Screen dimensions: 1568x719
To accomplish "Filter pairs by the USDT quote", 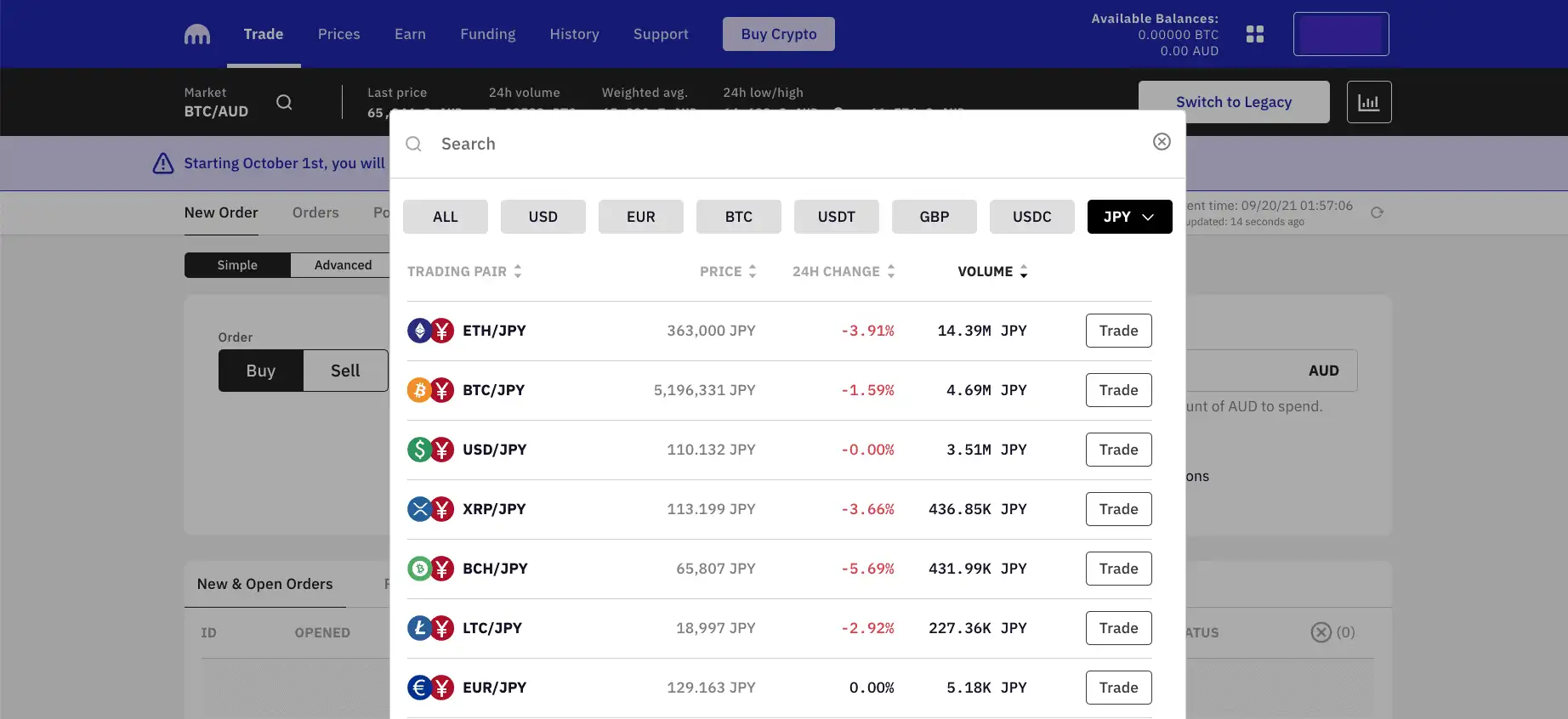I will pyautogui.click(x=836, y=217).
